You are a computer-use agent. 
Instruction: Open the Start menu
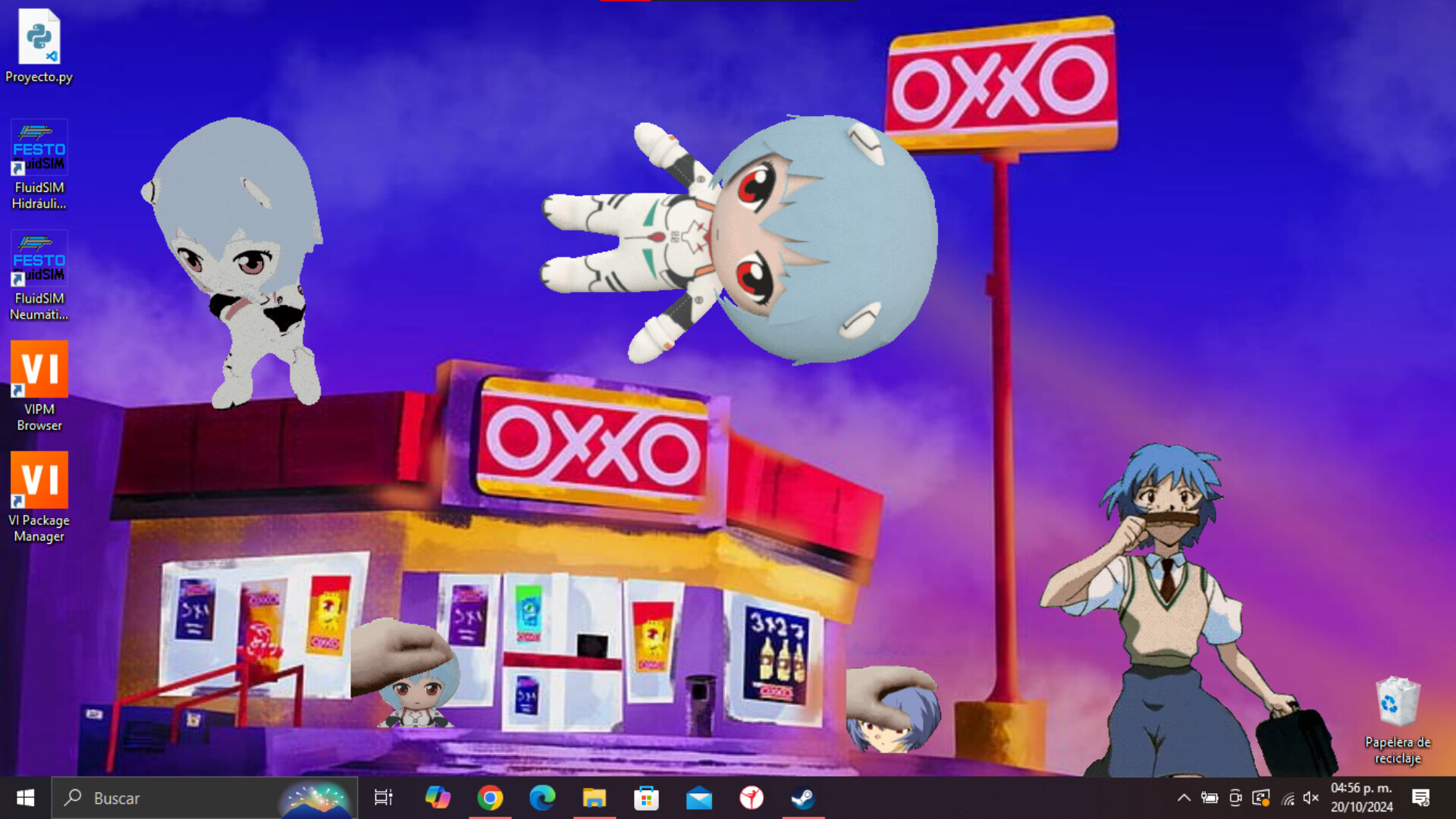[24, 798]
